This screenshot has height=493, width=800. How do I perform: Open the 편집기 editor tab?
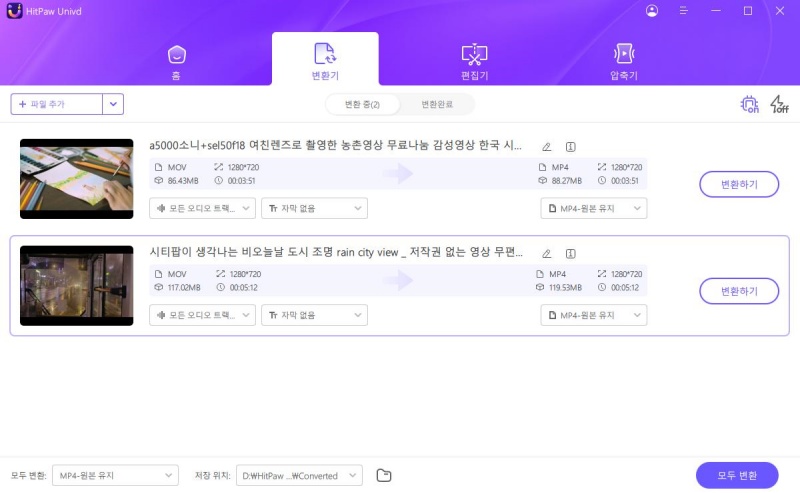(474, 62)
